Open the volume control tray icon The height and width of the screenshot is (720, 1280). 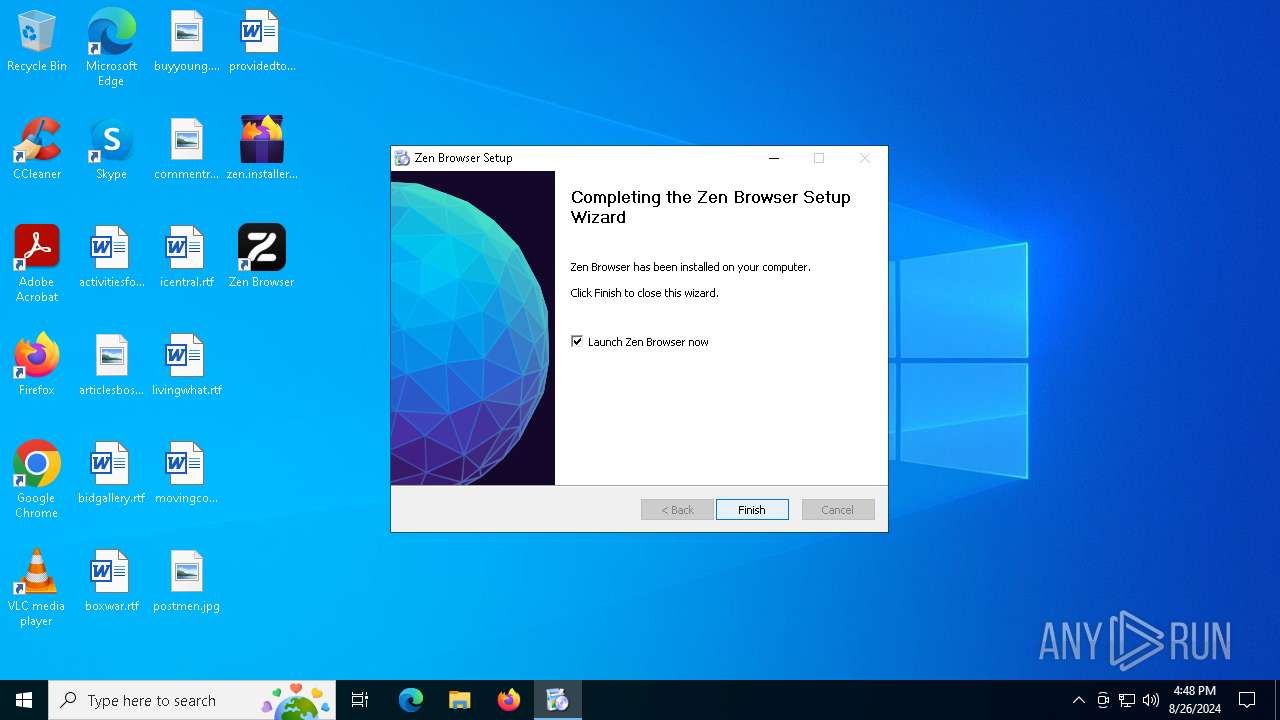coord(1151,700)
